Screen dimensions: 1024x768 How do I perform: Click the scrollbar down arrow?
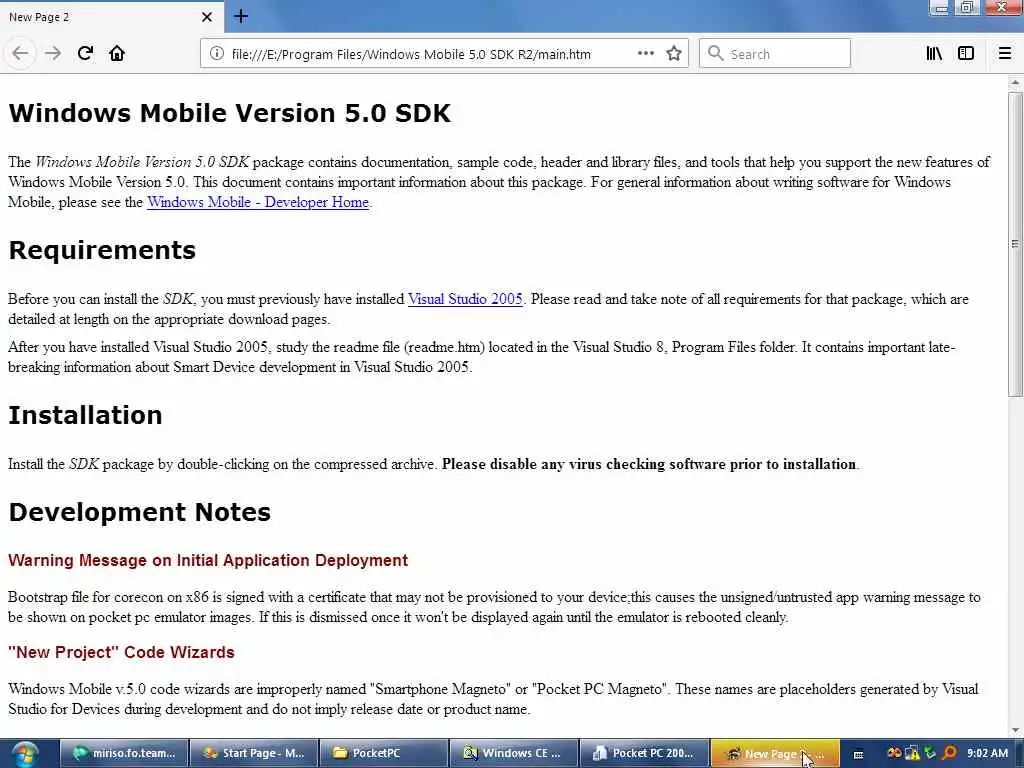point(1015,731)
